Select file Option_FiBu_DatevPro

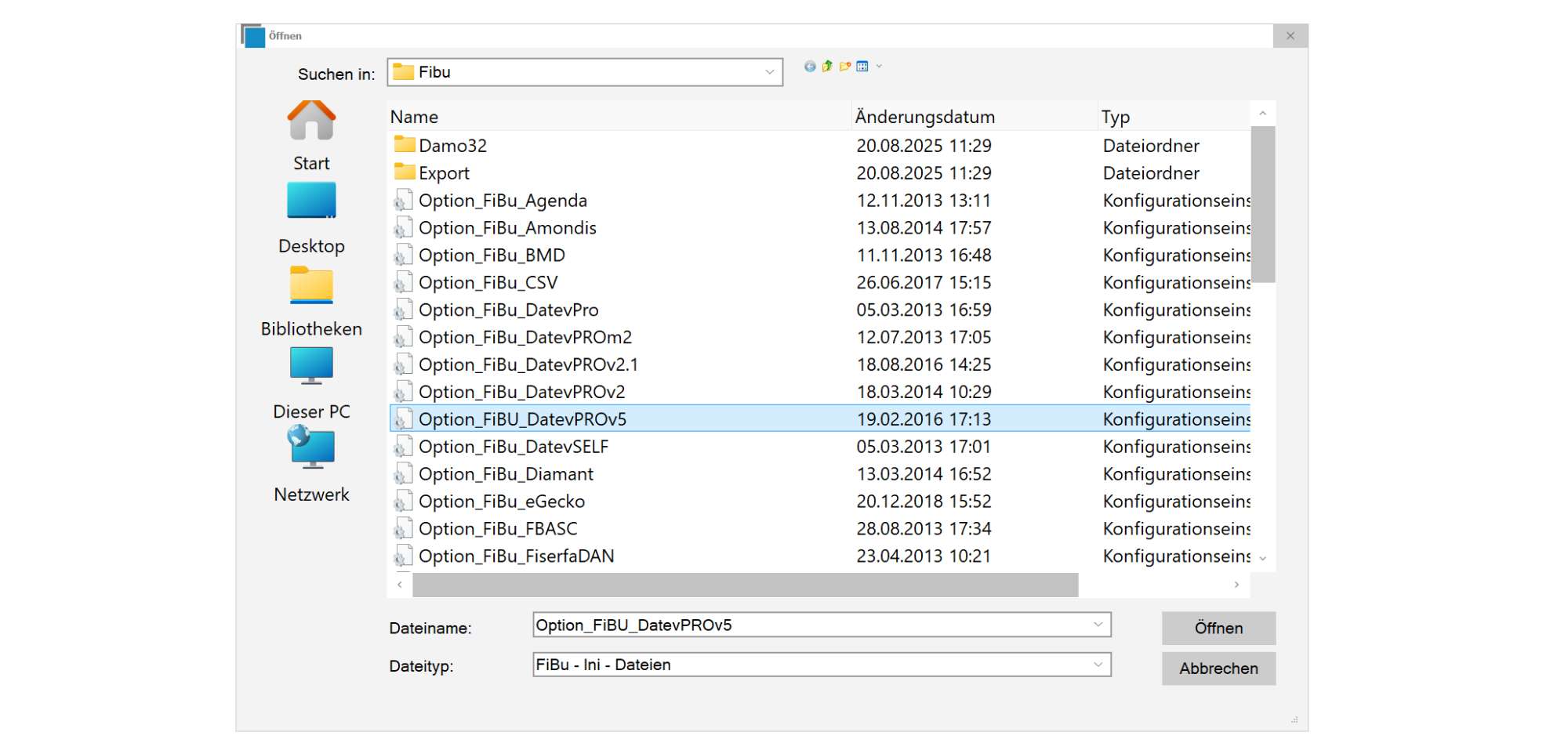click(508, 310)
